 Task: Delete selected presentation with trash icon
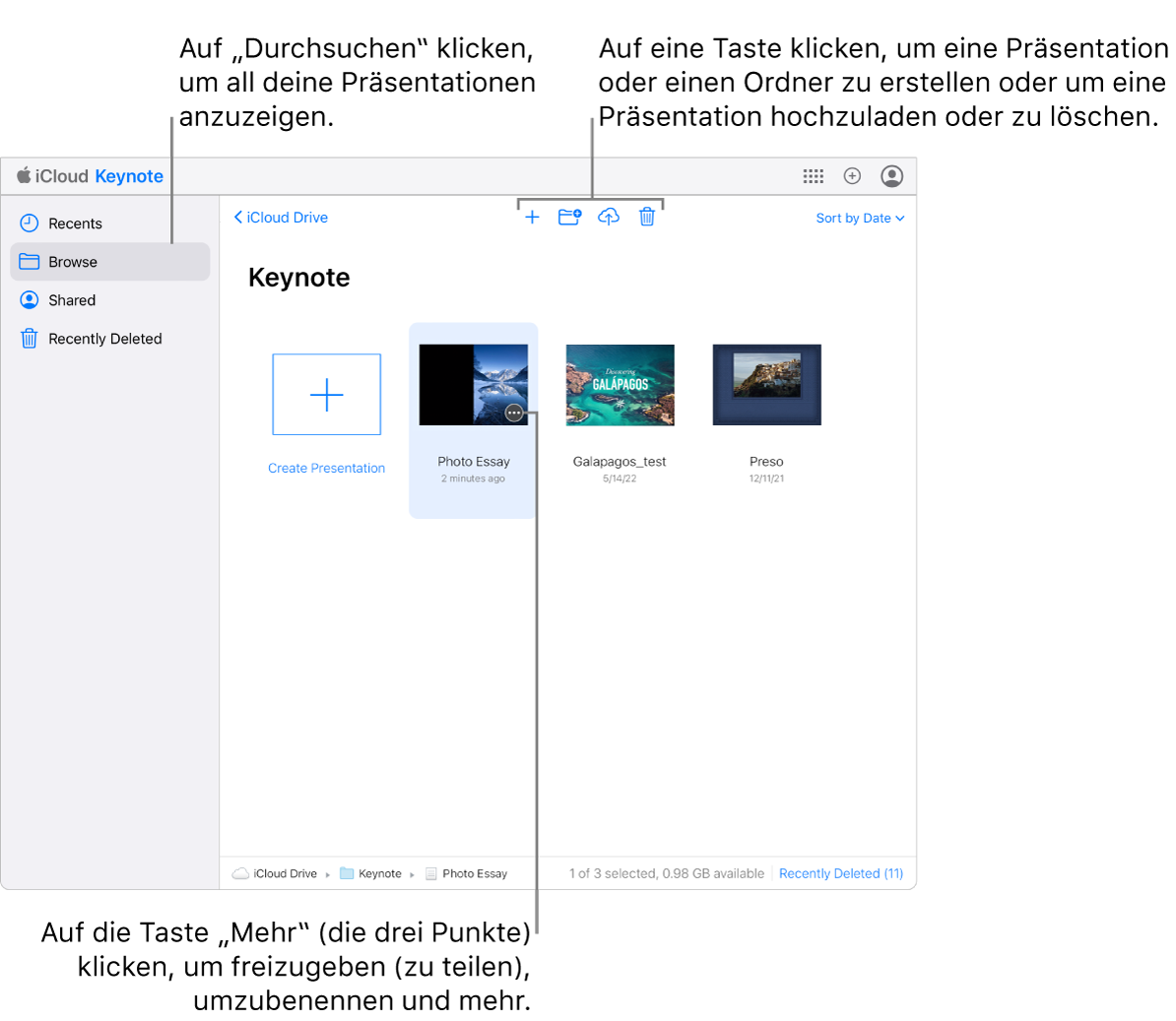(x=646, y=218)
